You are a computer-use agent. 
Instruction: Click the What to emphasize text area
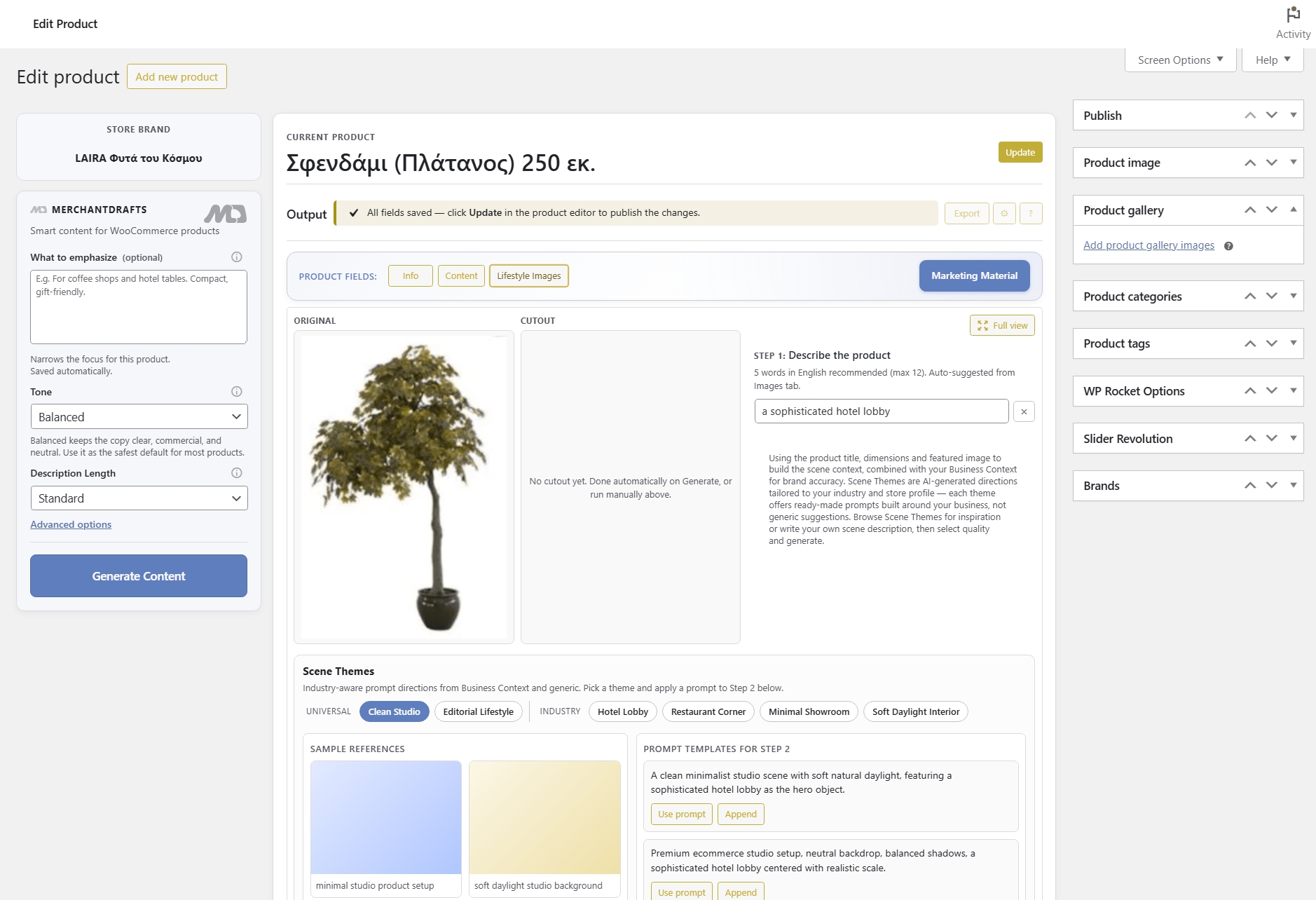pyautogui.click(x=139, y=307)
